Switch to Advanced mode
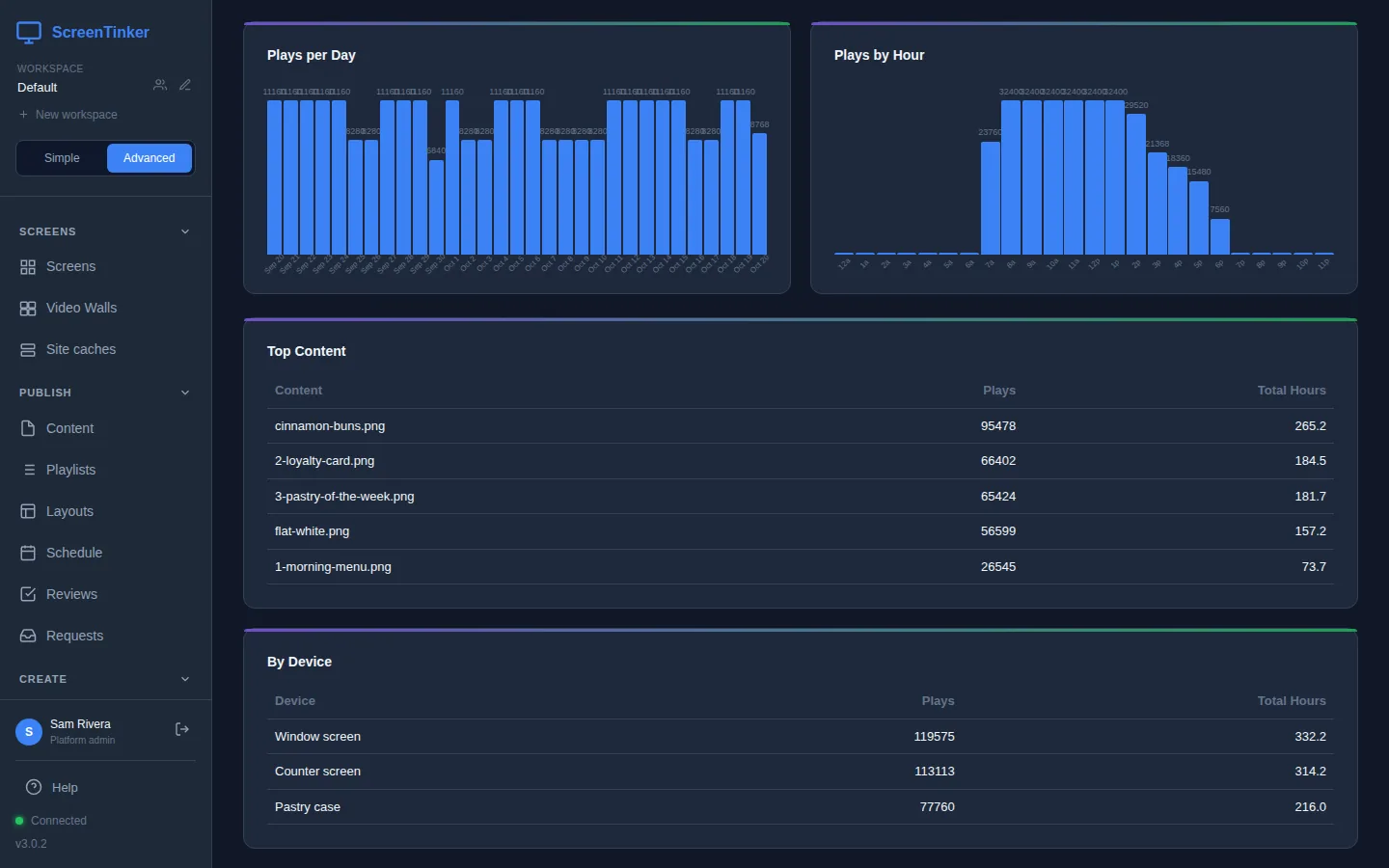The width and height of the screenshot is (1389, 868). pos(150,158)
